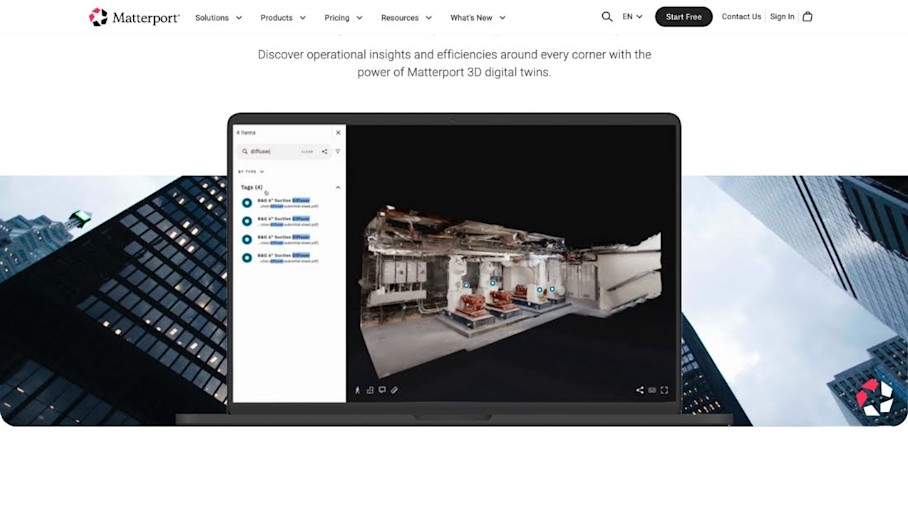
Task: Click the rightmost tag marker on the model
Action: point(552,288)
